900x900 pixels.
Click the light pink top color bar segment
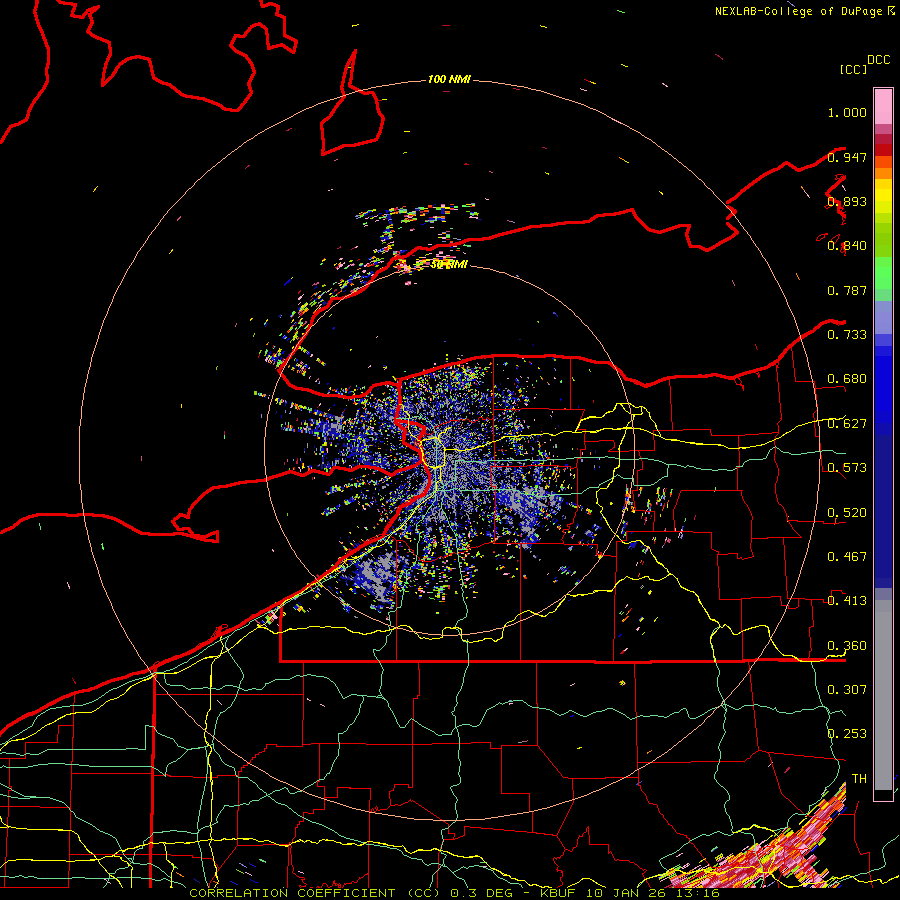tap(883, 106)
